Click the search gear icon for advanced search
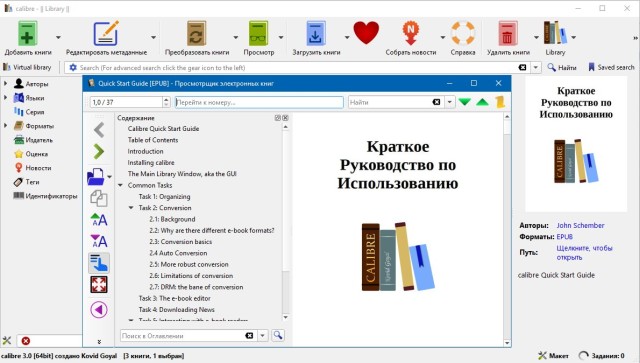Screen dimensions: 640x363 73,67
